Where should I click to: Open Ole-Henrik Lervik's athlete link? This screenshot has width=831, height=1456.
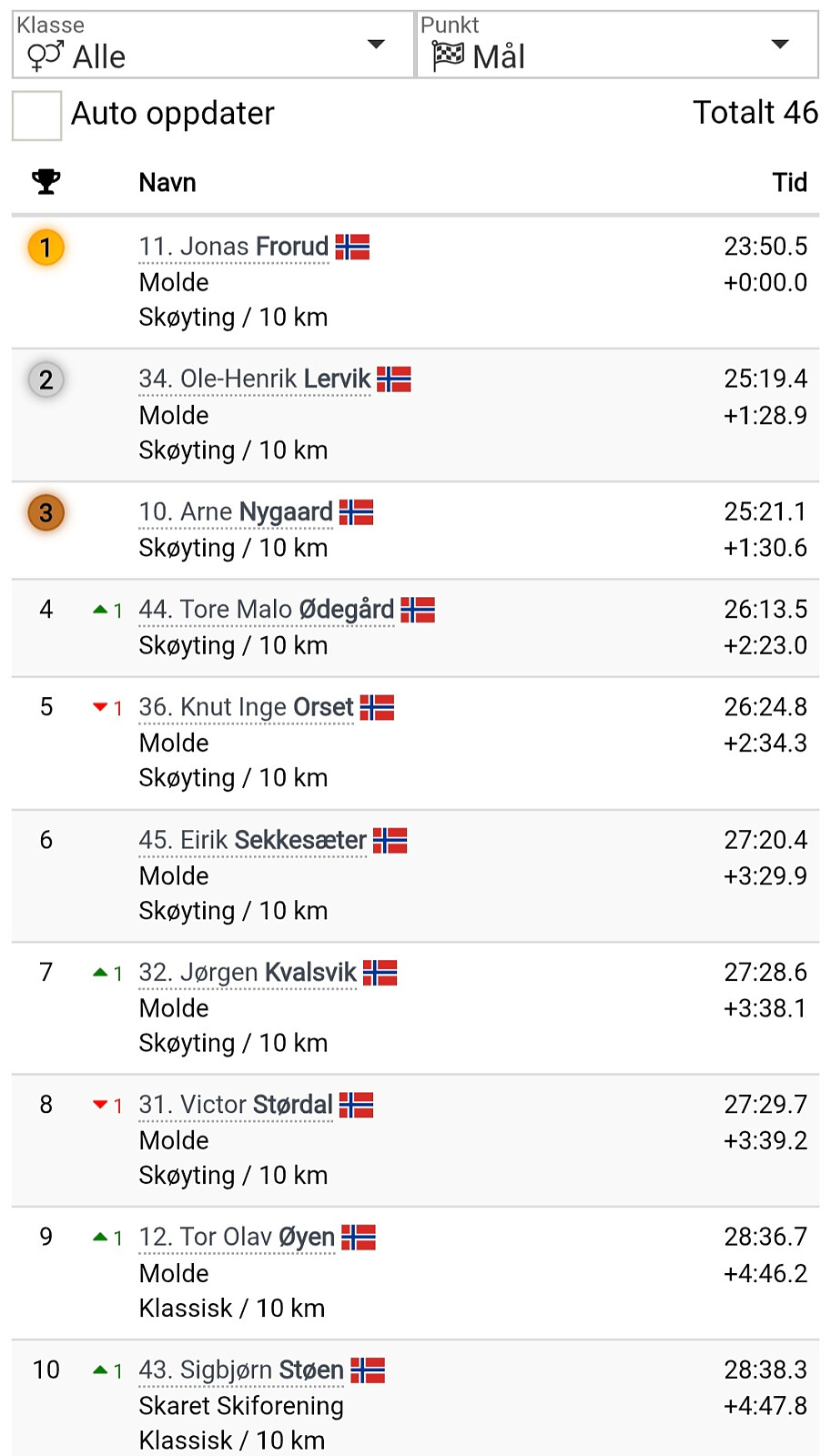tap(255, 379)
